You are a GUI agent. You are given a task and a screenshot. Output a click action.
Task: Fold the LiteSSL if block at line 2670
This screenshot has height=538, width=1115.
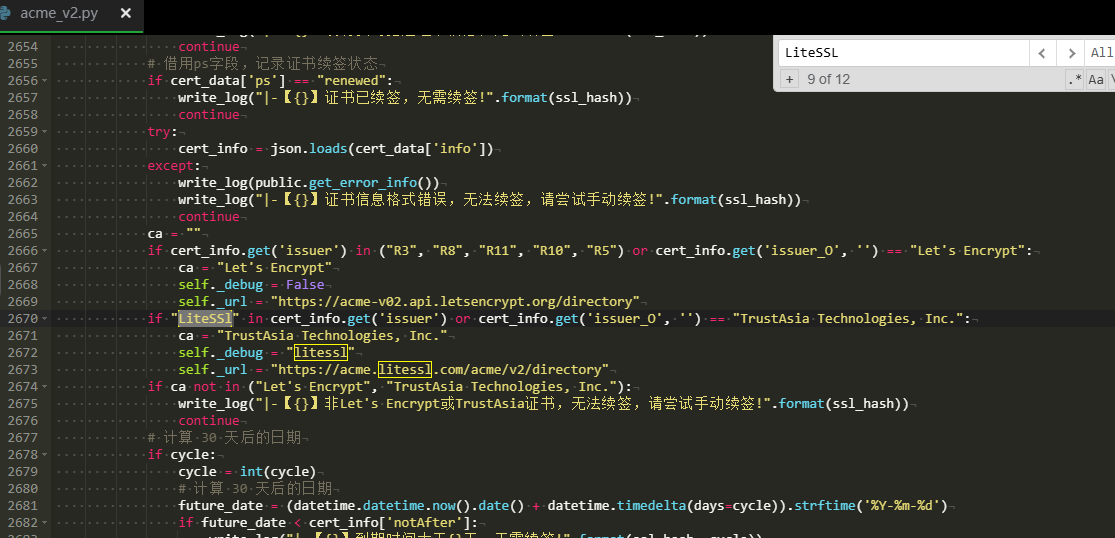(44, 319)
